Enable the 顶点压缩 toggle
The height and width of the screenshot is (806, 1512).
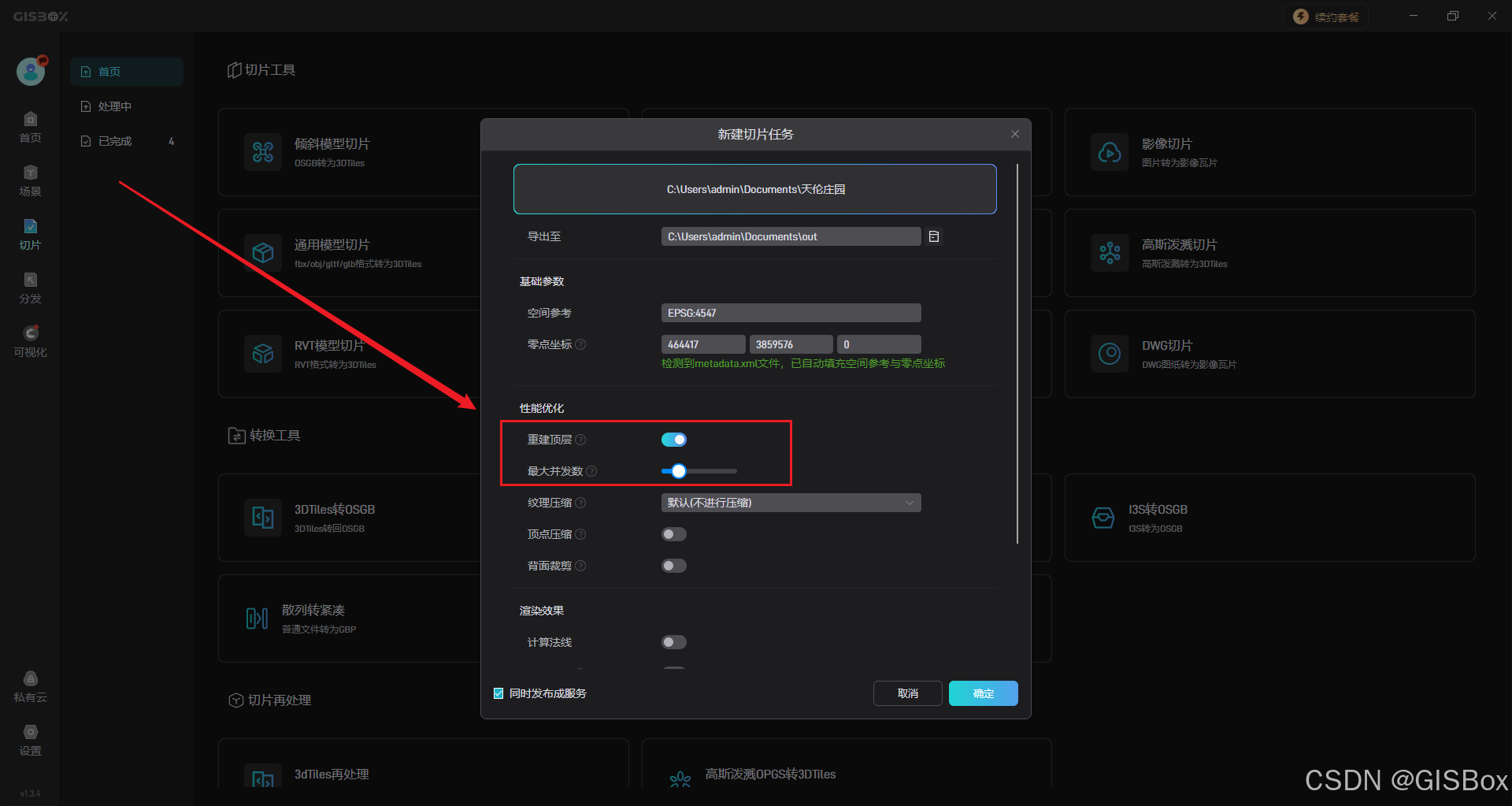point(674,534)
